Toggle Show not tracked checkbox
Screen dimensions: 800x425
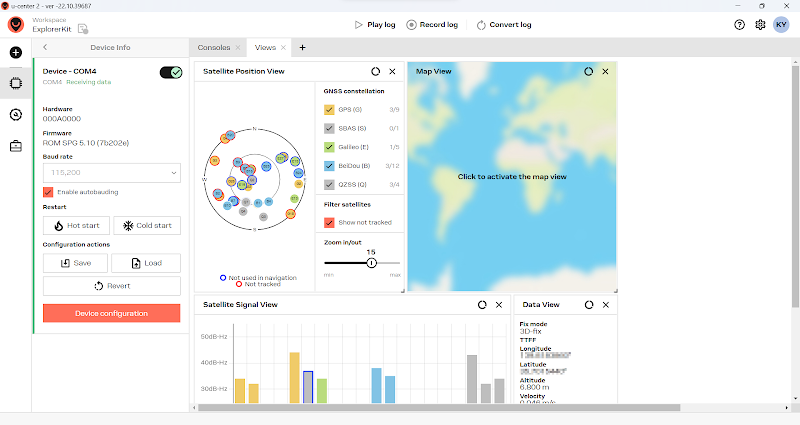pos(329,222)
